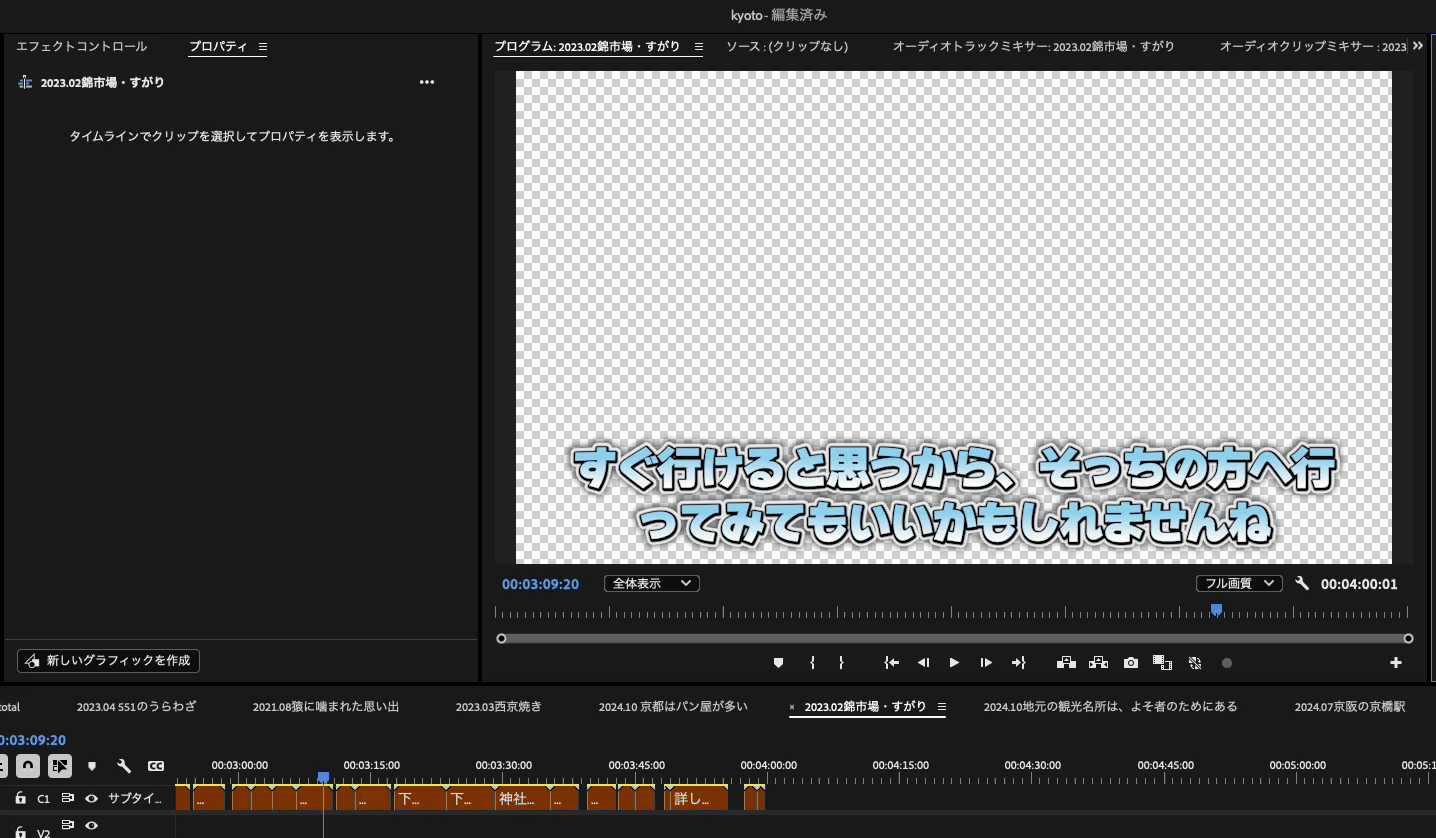Viewport: 1436px width, 838px height.
Task: Open the オーディオトラックミキサー tab
Action: coord(1033,47)
